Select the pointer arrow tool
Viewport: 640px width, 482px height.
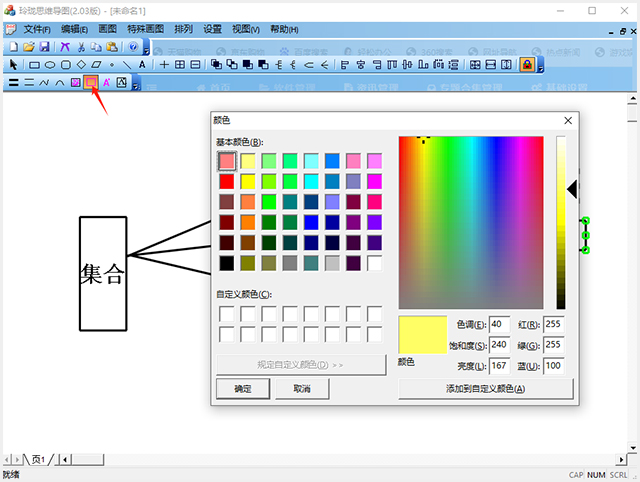(x=13, y=64)
